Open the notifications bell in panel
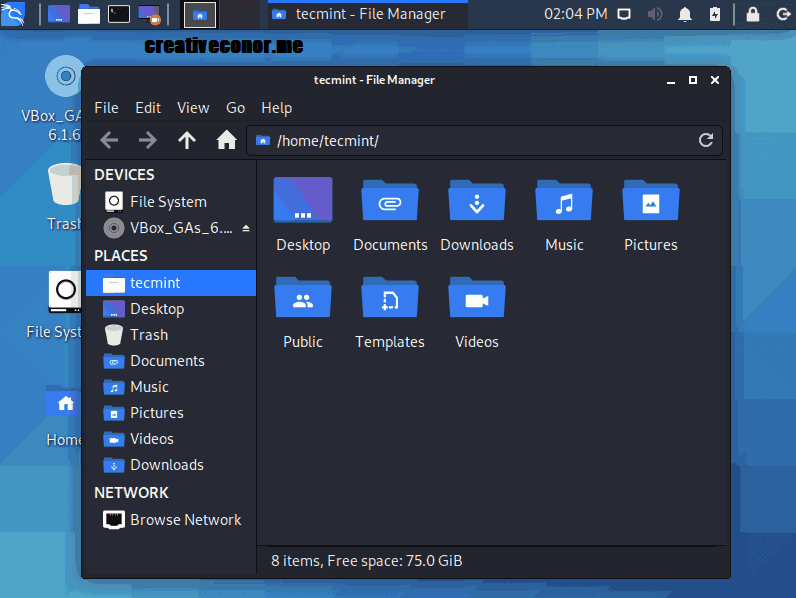This screenshot has height=598, width=796. click(x=685, y=14)
